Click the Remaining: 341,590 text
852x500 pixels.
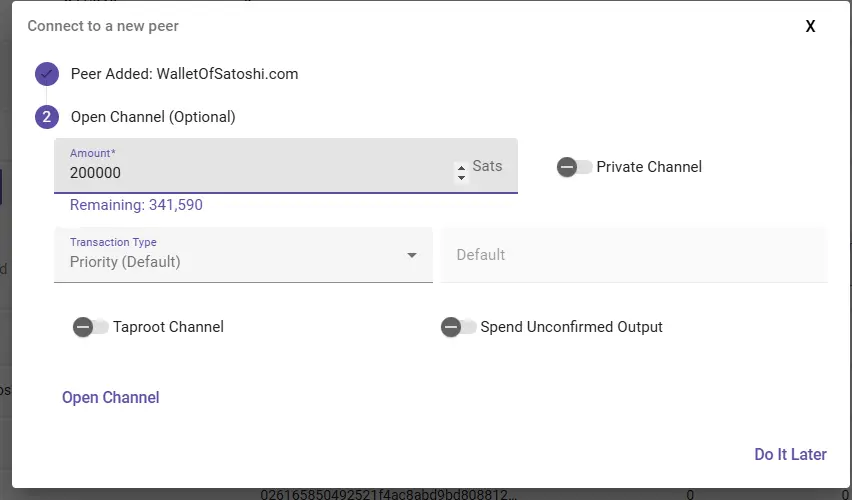(x=136, y=205)
